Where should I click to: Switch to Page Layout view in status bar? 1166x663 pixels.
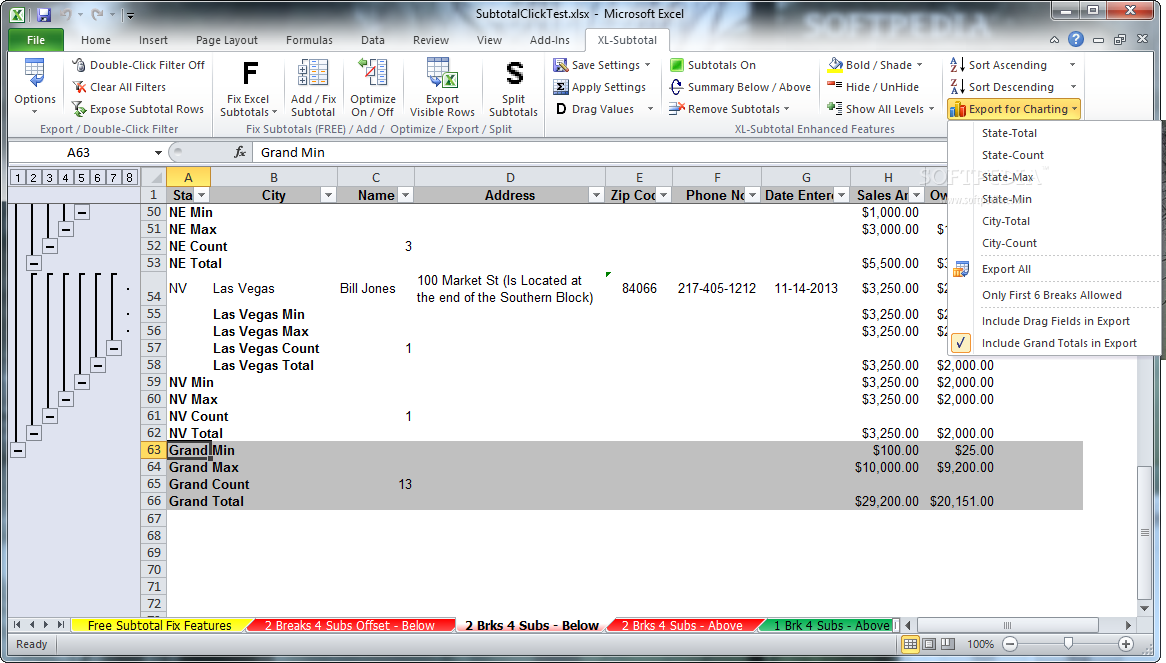929,644
